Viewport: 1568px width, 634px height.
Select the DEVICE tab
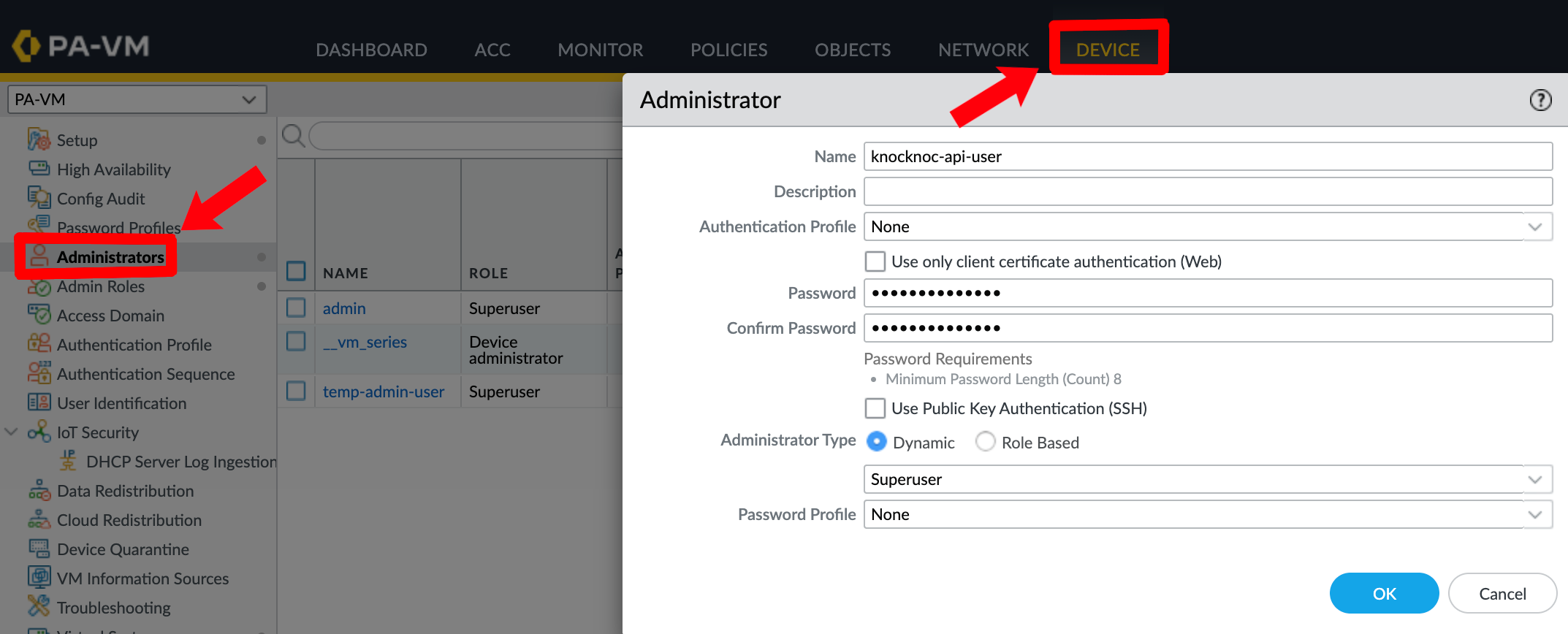click(x=1108, y=50)
